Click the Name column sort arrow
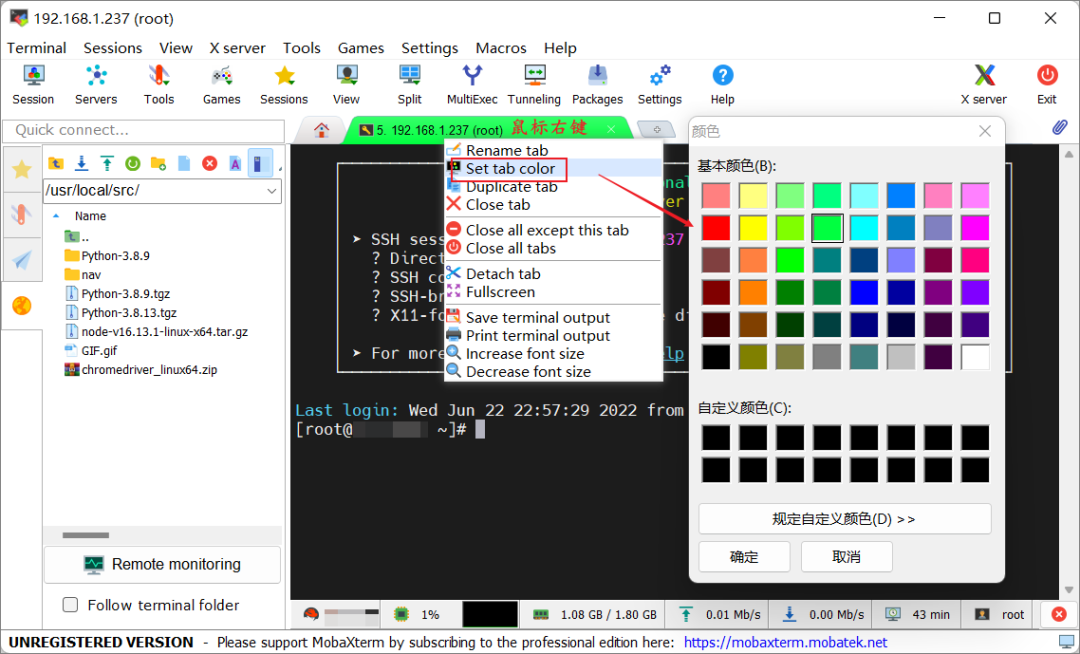The width and height of the screenshot is (1080, 654). [x=56, y=215]
